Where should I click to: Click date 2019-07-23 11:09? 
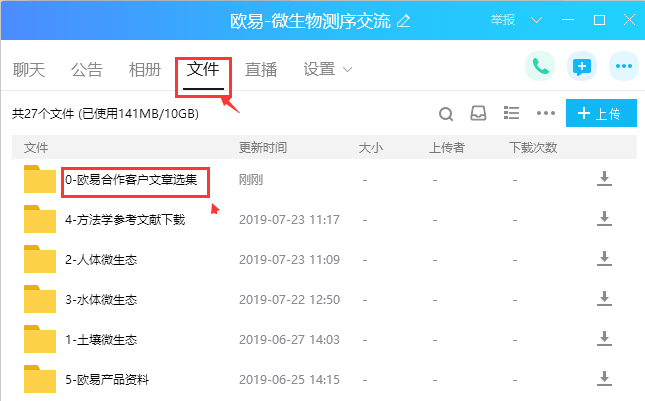[290, 260]
